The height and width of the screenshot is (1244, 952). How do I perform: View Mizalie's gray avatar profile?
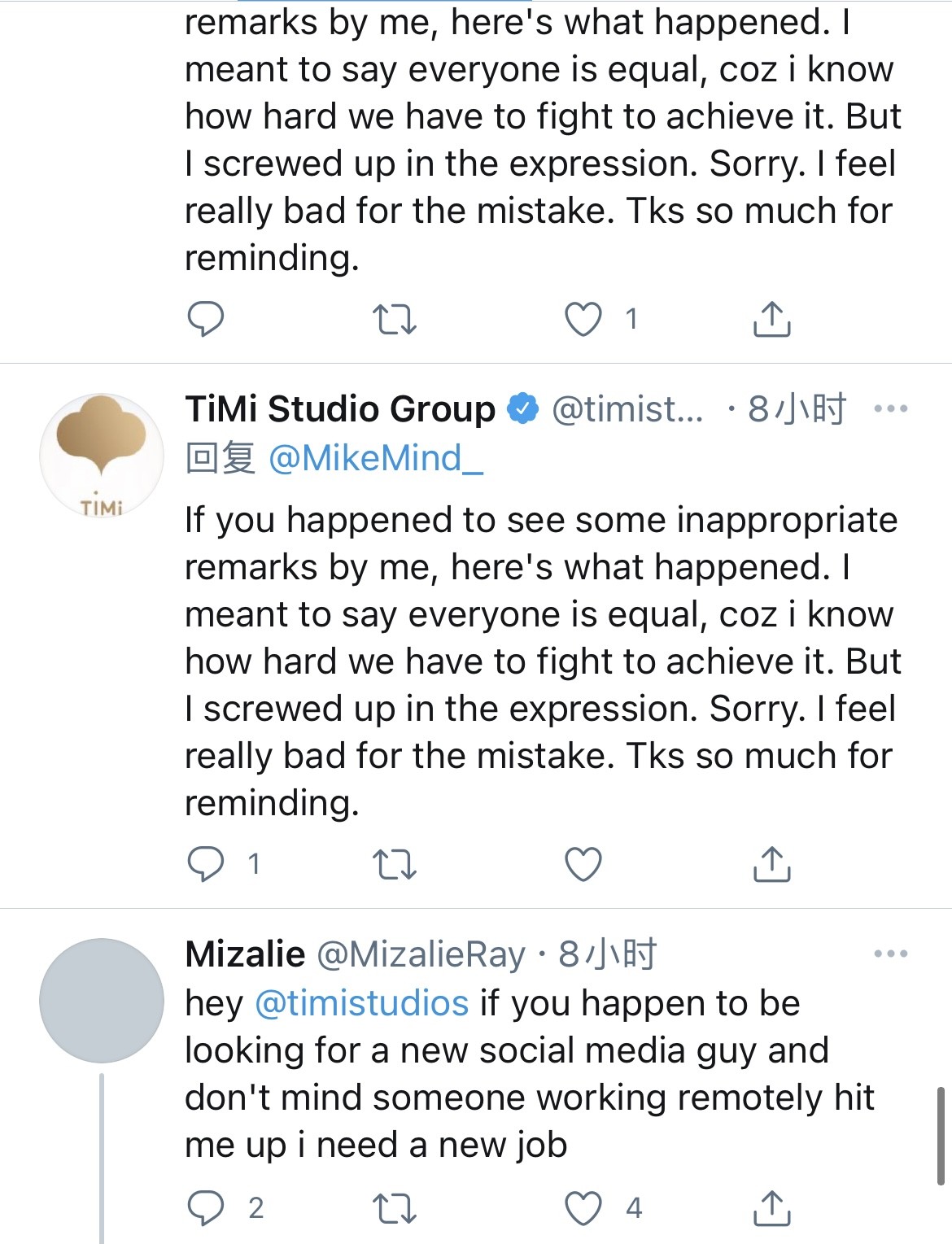pos(102,1001)
